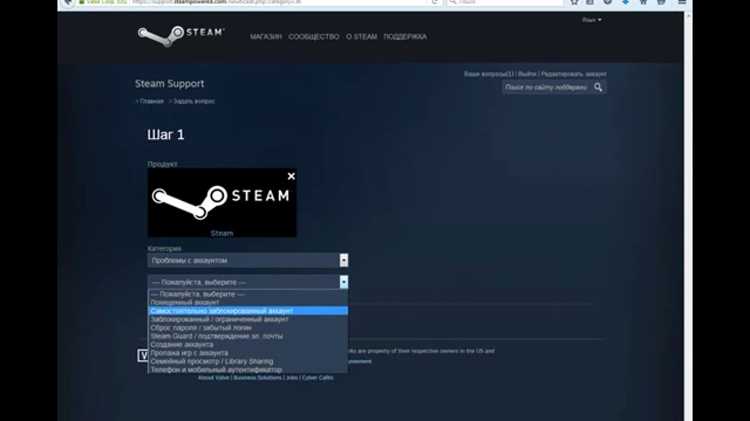Click the browser page vertical scrollbar
Screen dimensions: 750x421
pos(688,215)
